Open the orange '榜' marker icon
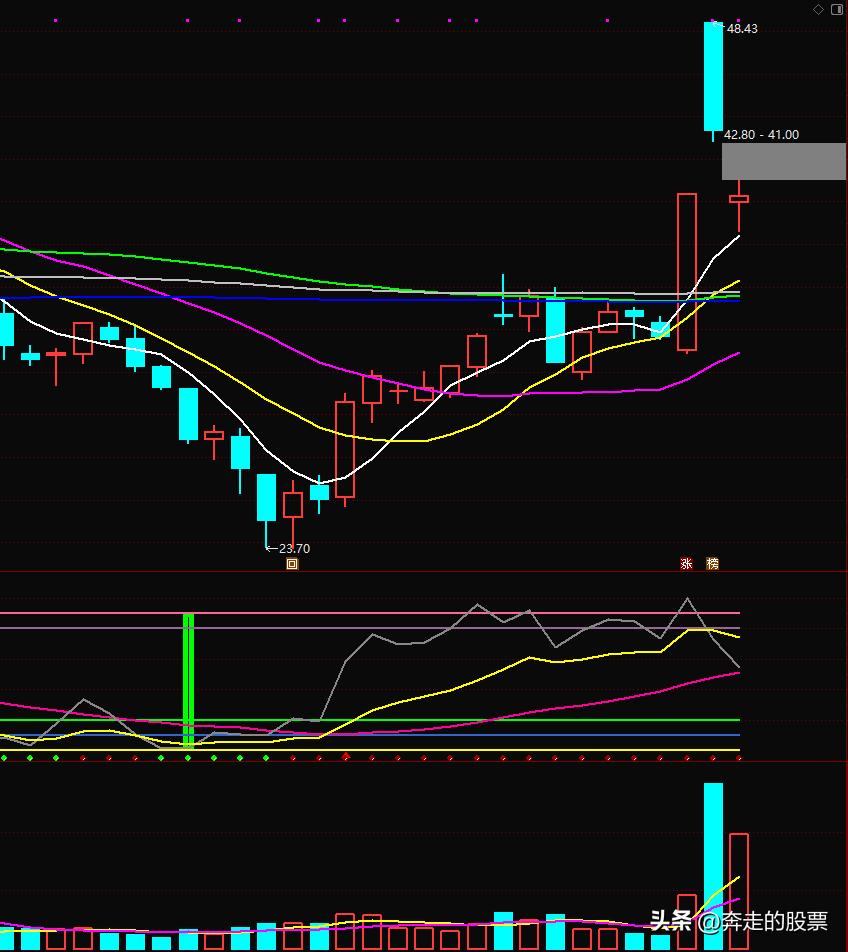This screenshot has width=848, height=952. (712, 564)
